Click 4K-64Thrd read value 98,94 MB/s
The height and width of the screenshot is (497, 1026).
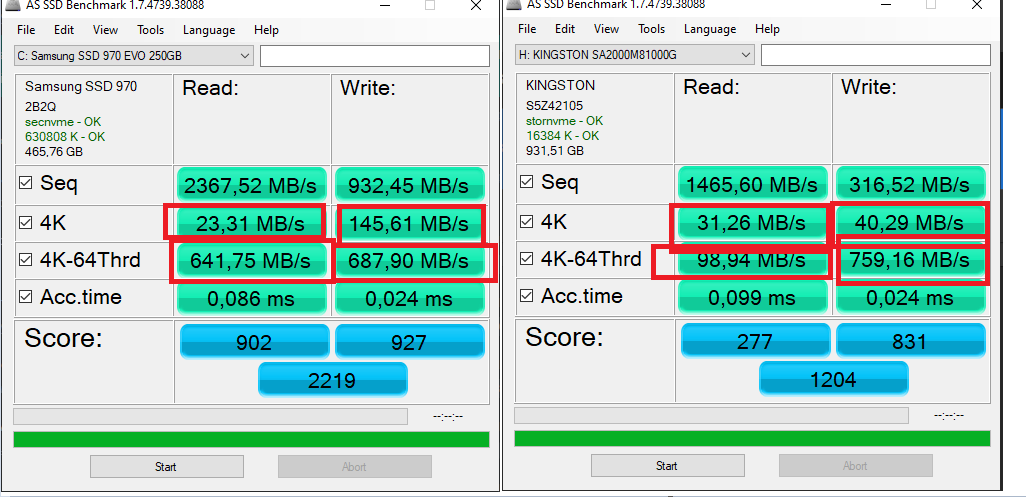[753, 259]
